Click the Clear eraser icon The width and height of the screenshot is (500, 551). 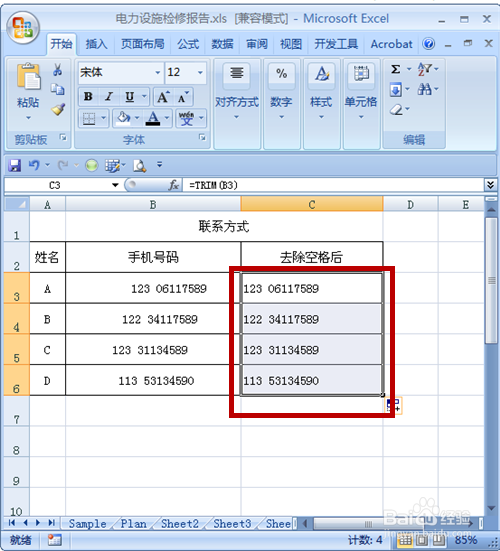(x=396, y=110)
